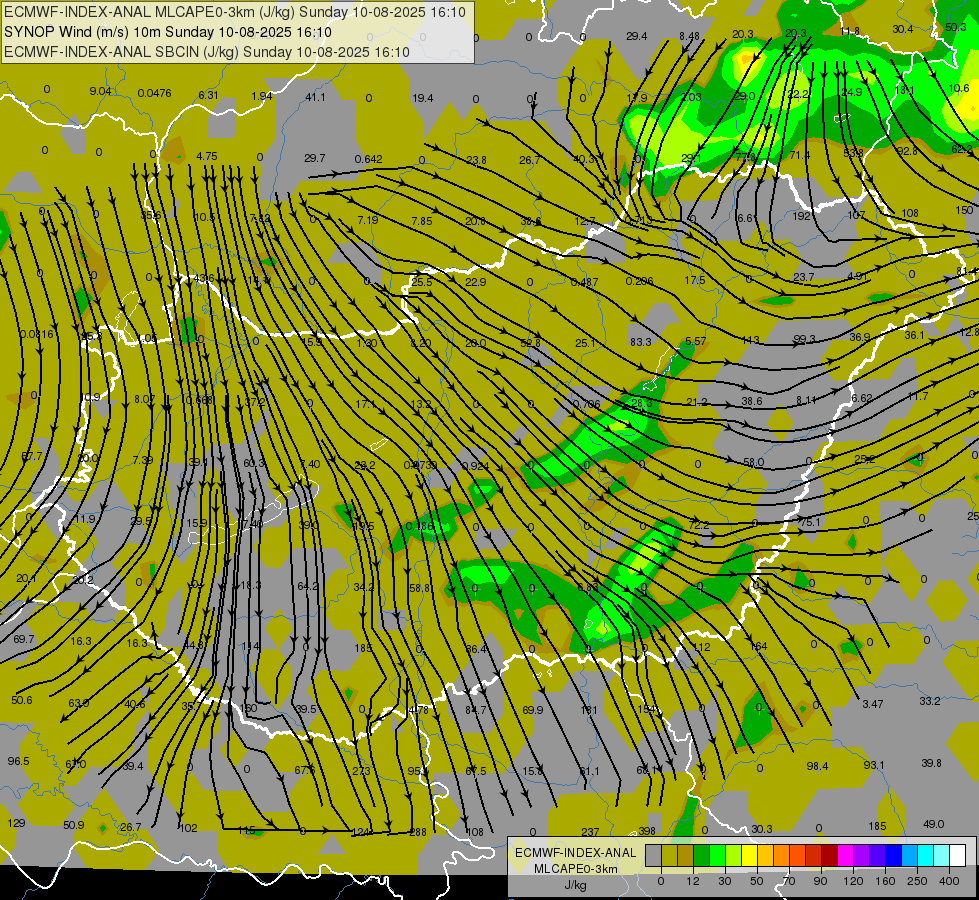This screenshot has height=900, width=979.
Task: Click the map value 0.924
Action: point(475,465)
